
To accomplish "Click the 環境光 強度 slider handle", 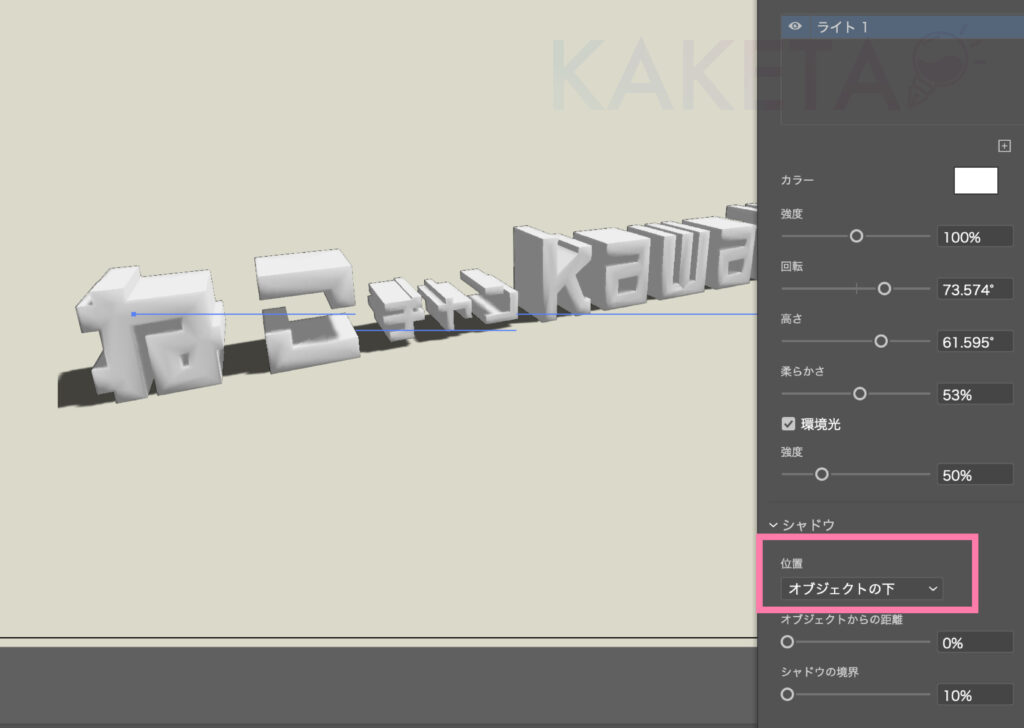I will click(x=822, y=474).
